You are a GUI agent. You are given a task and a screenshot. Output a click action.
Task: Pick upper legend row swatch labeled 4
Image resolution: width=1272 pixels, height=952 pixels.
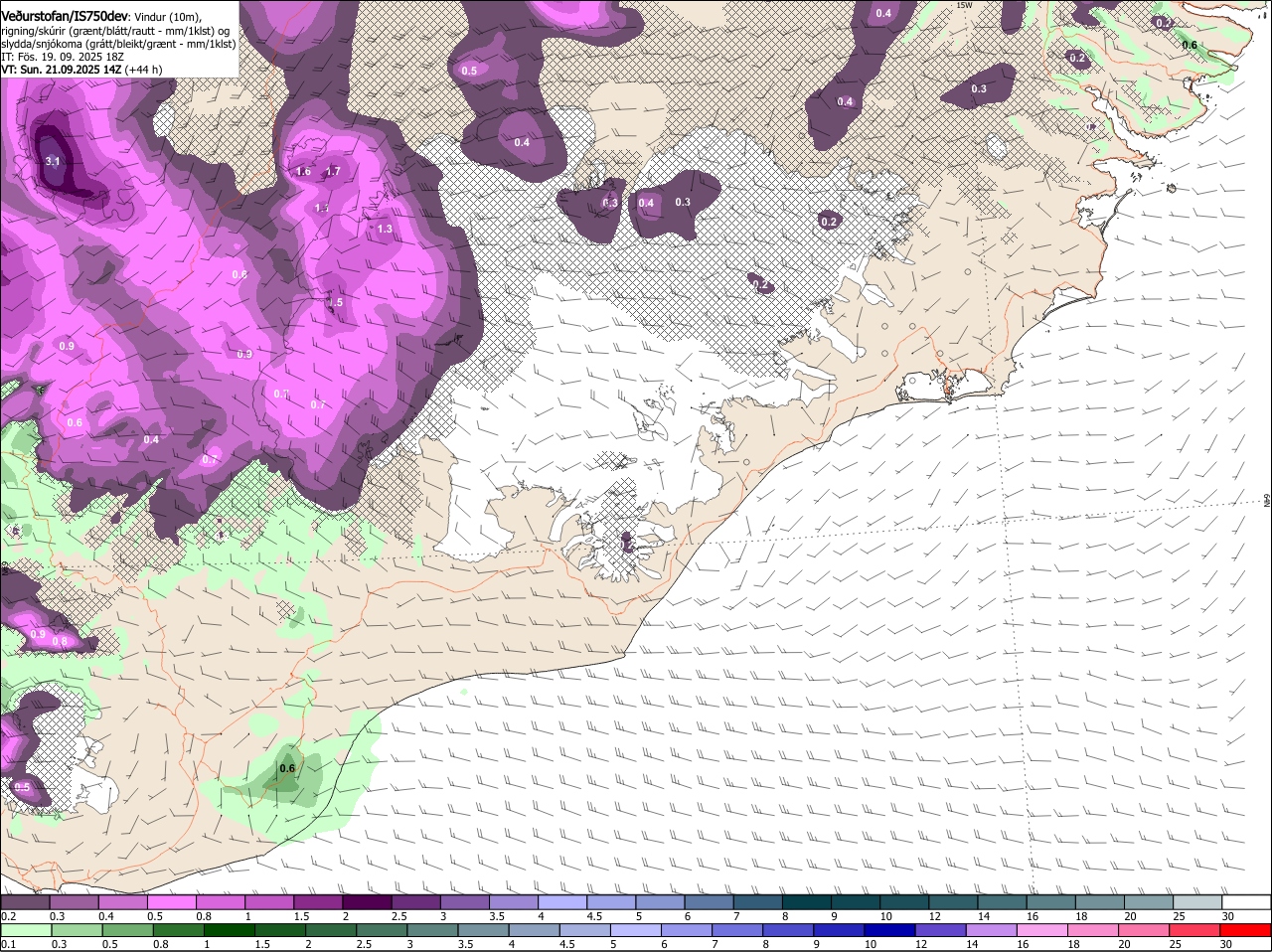click(561, 902)
